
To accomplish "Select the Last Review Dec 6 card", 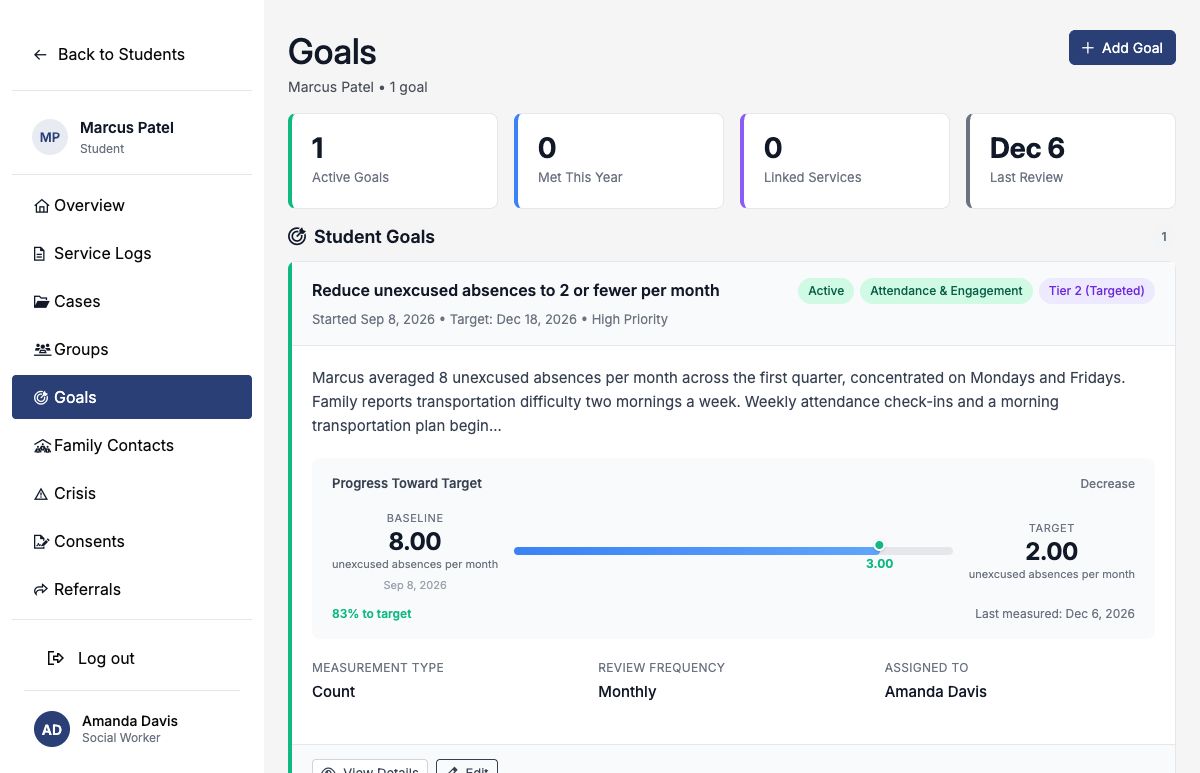I will (x=1071, y=161).
